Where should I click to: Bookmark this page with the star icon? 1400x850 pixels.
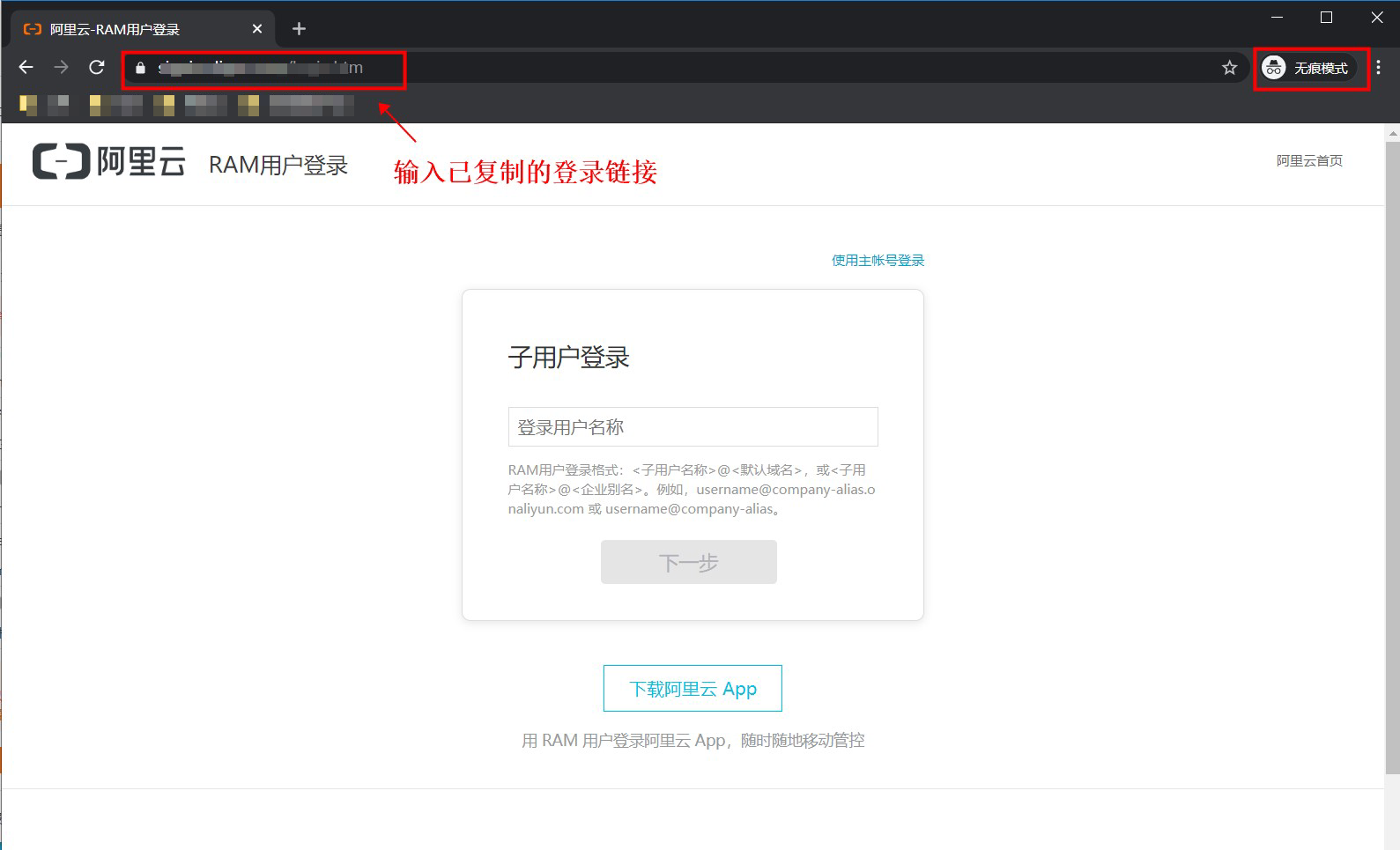[x=1230, y=68]
